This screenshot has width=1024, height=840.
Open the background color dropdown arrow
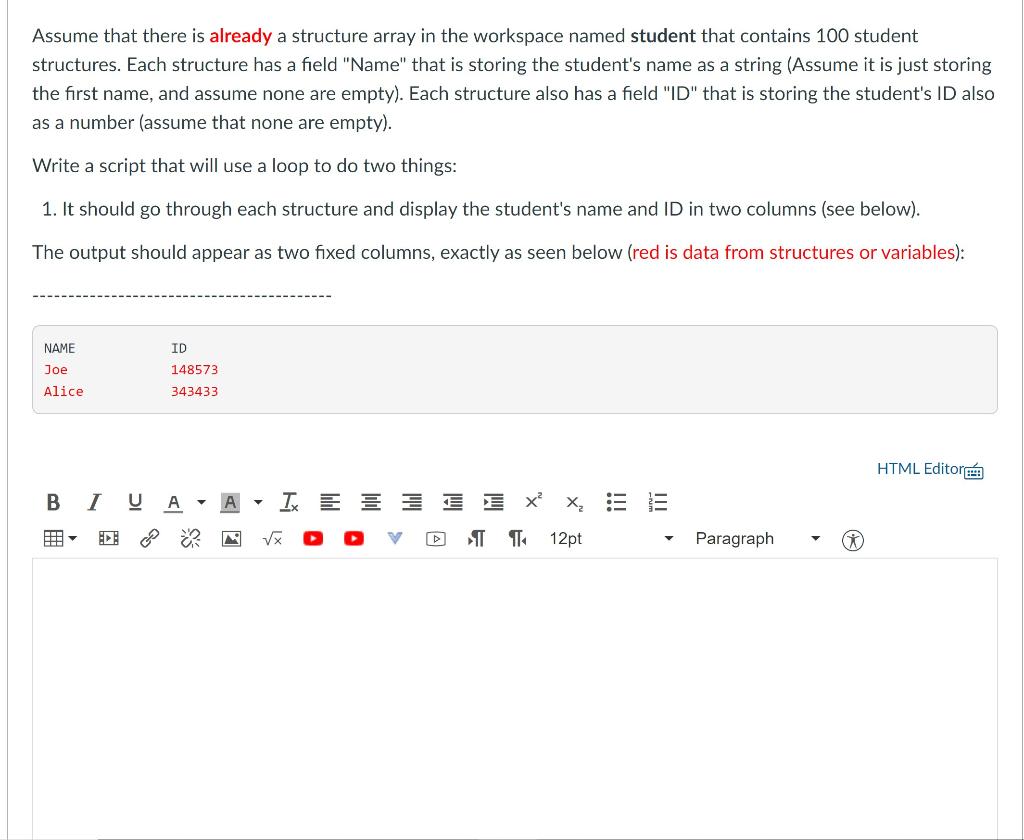tap(258, 502)
